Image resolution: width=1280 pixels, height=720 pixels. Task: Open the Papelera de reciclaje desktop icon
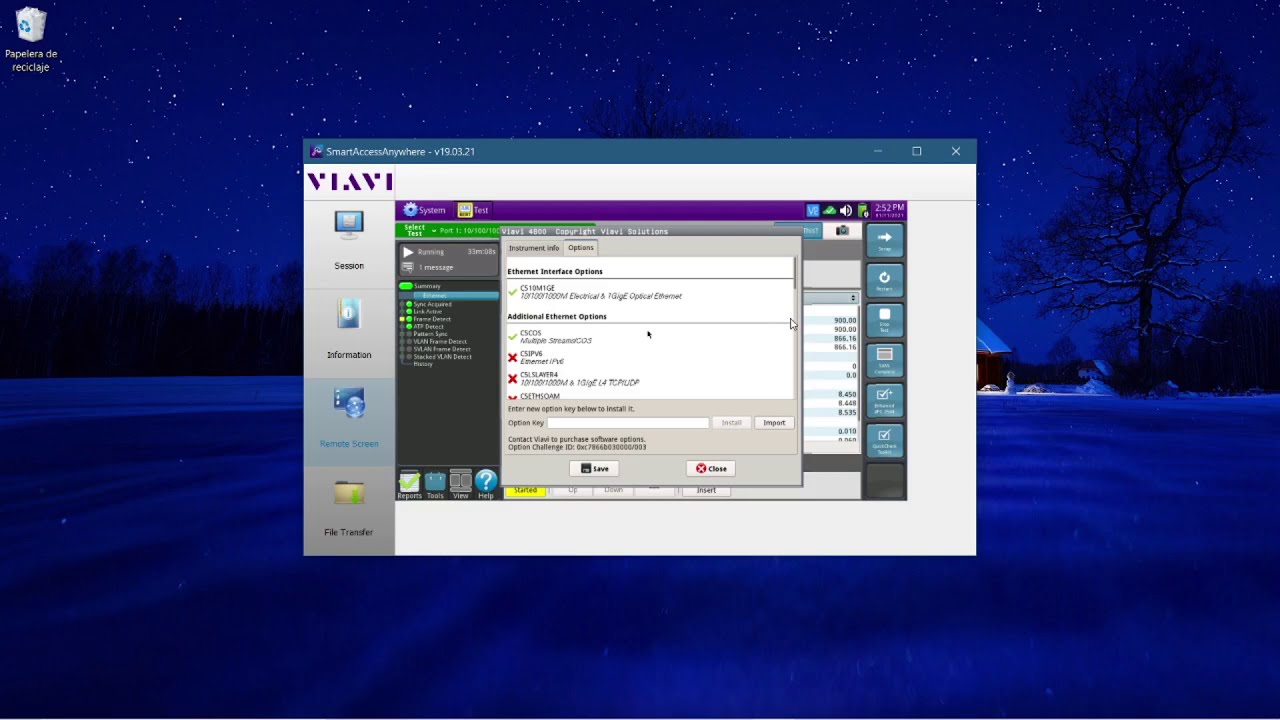coord(31,40)
